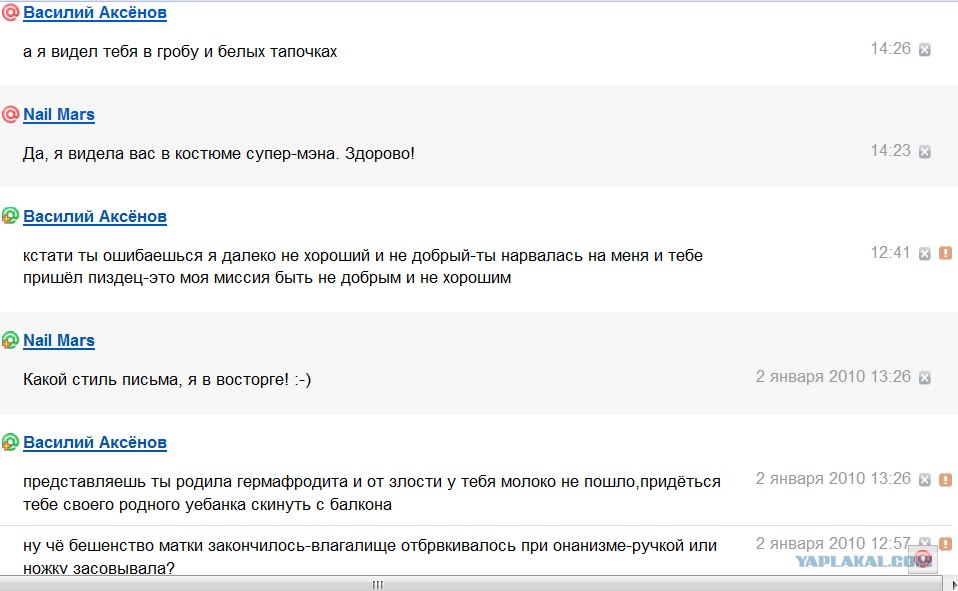Click red @ icon beside first Nail Mars

point(10,114)
